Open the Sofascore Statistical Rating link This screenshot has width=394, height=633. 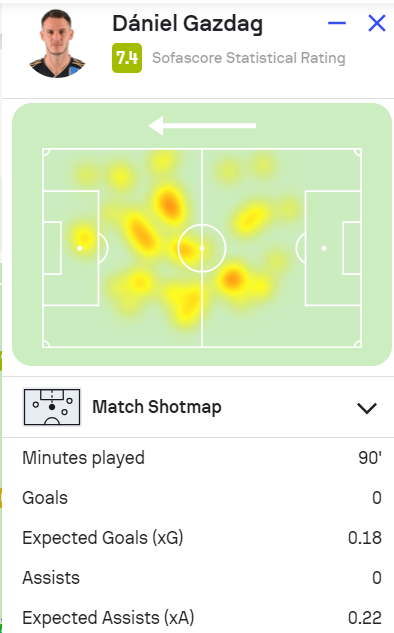point(249,58)
